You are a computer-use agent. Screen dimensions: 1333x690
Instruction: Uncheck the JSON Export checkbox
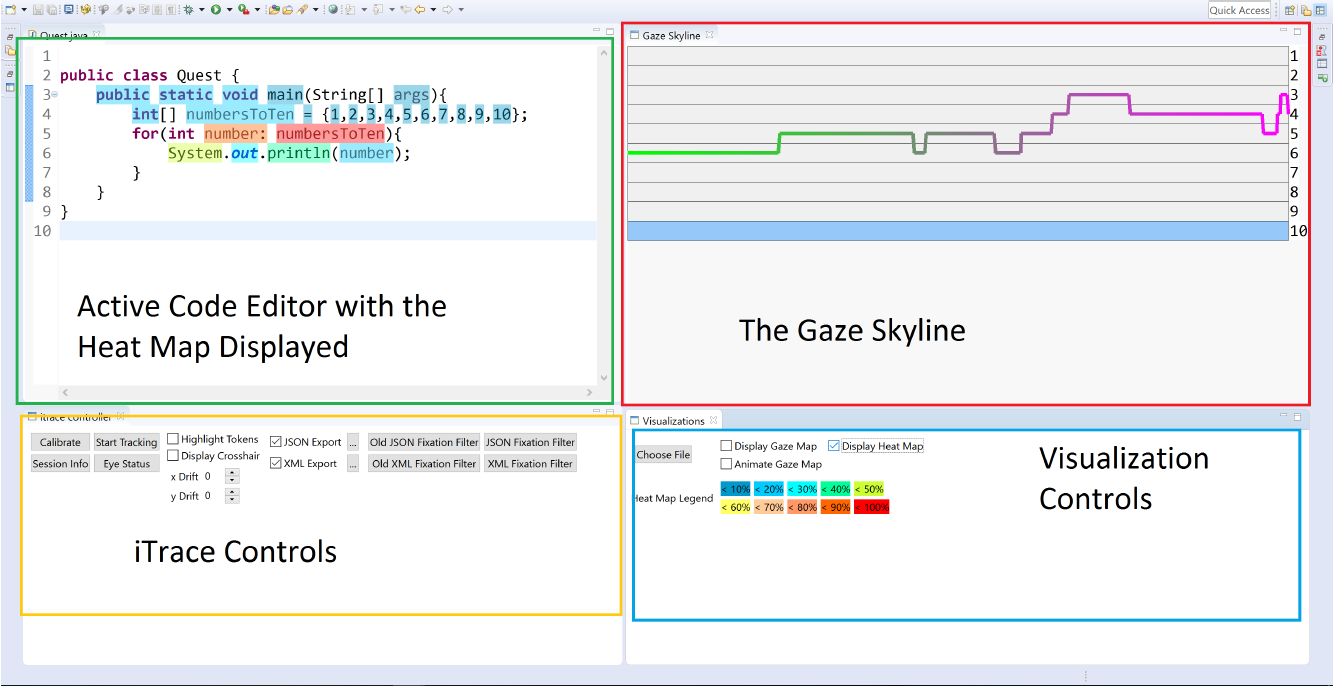[276, 441]
